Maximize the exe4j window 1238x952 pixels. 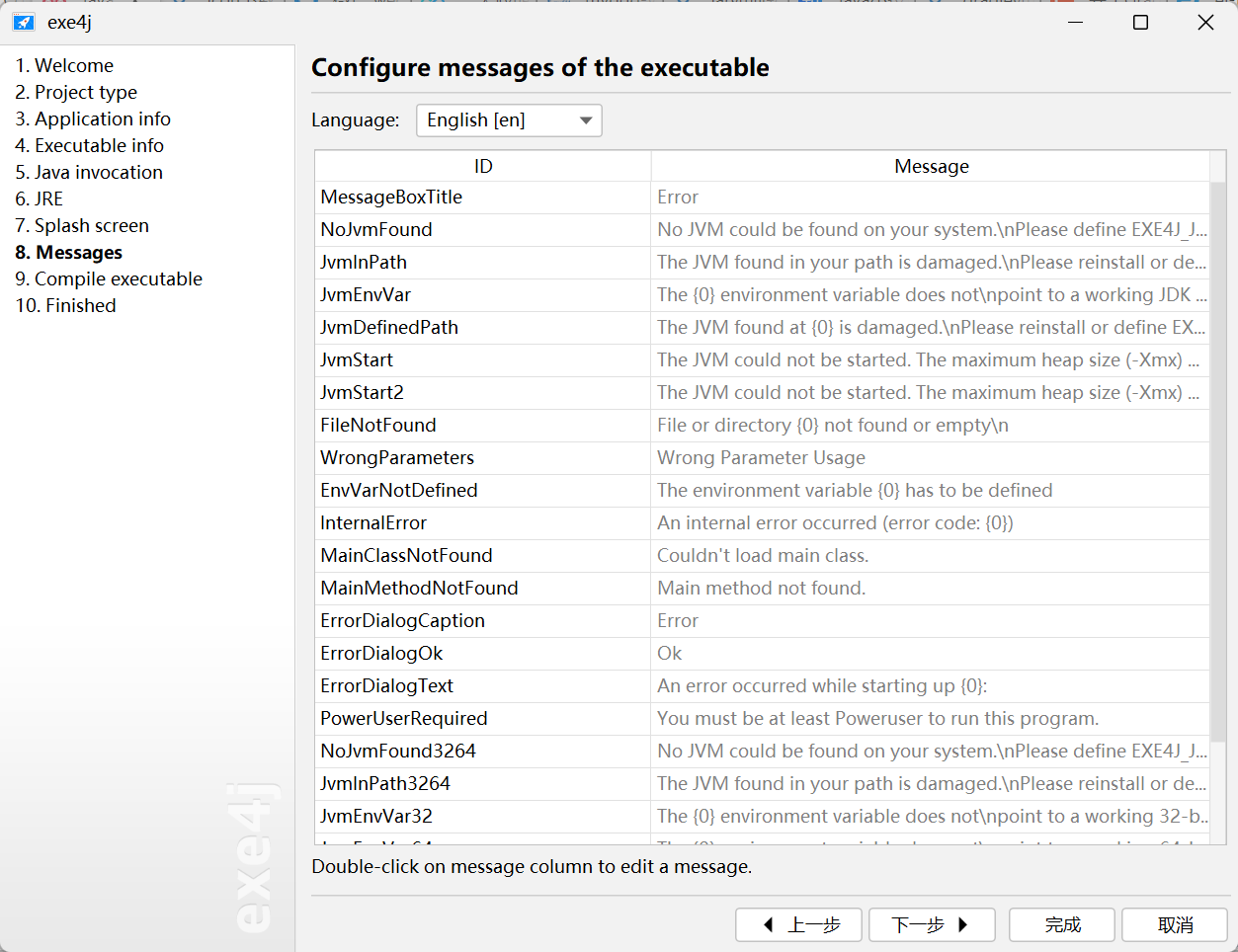pos(1140,22)
